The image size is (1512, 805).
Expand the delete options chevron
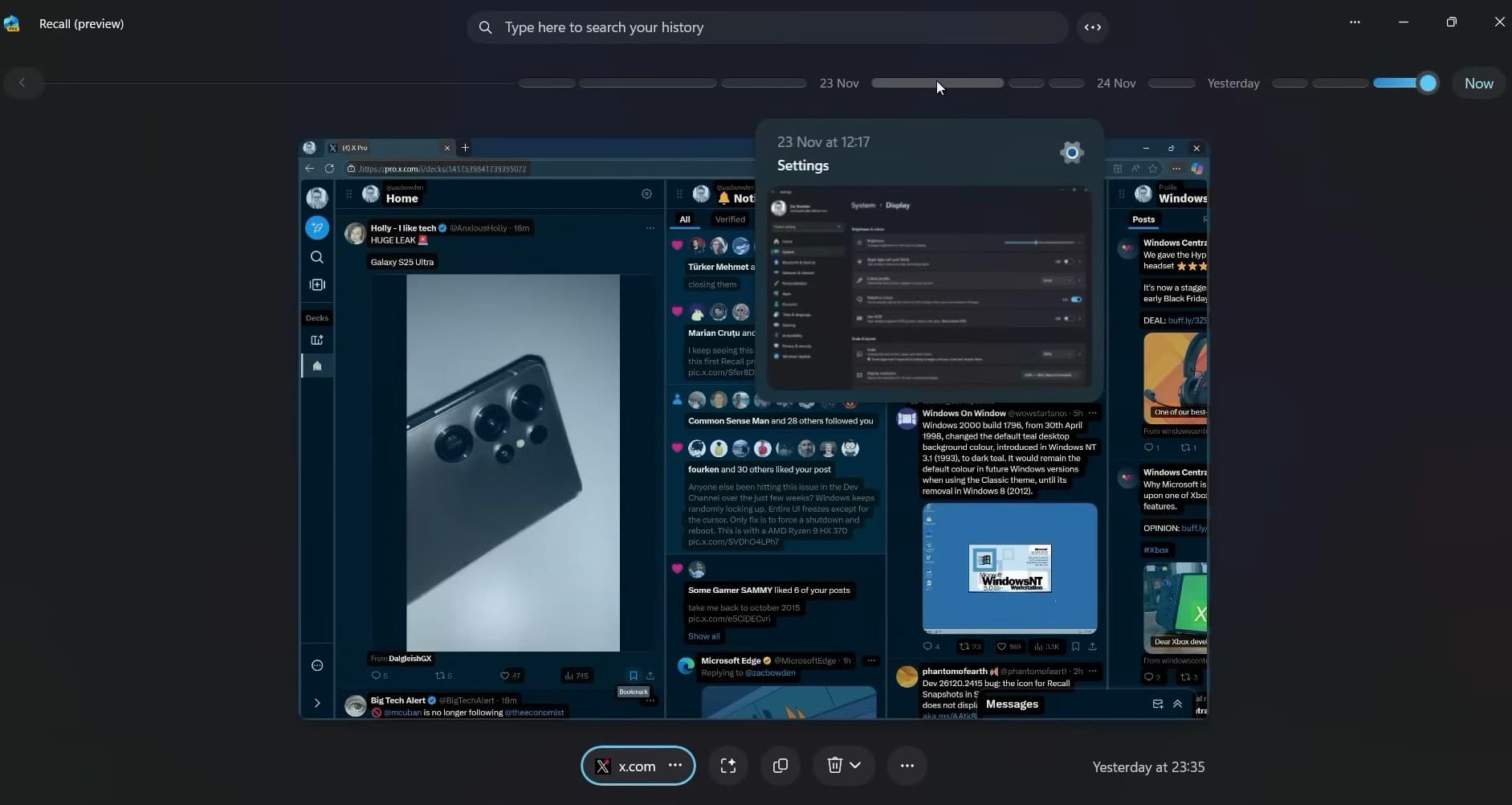pos(856,766)
